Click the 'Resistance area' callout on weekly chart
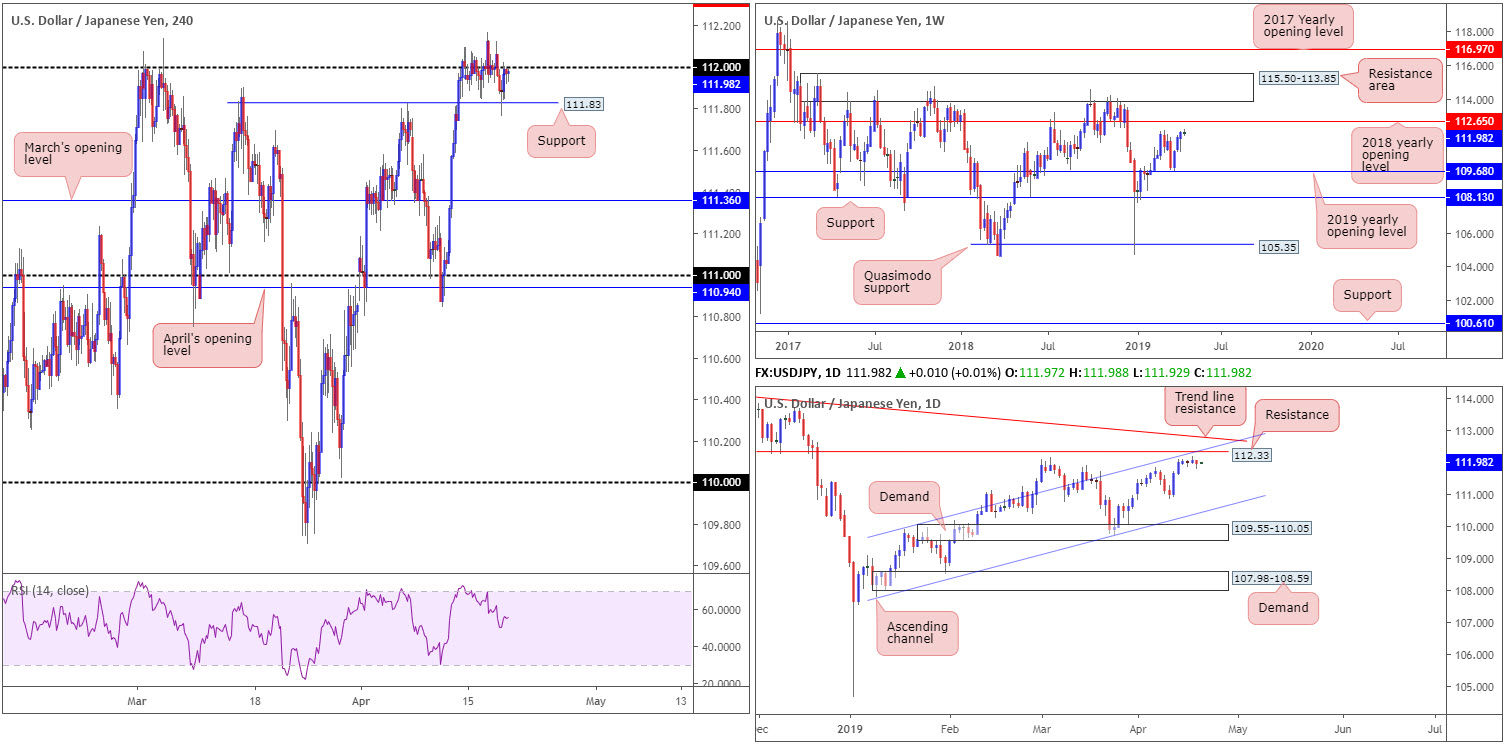The height and width of the screenshot is (746, 1506). [x=1401, y=82]
